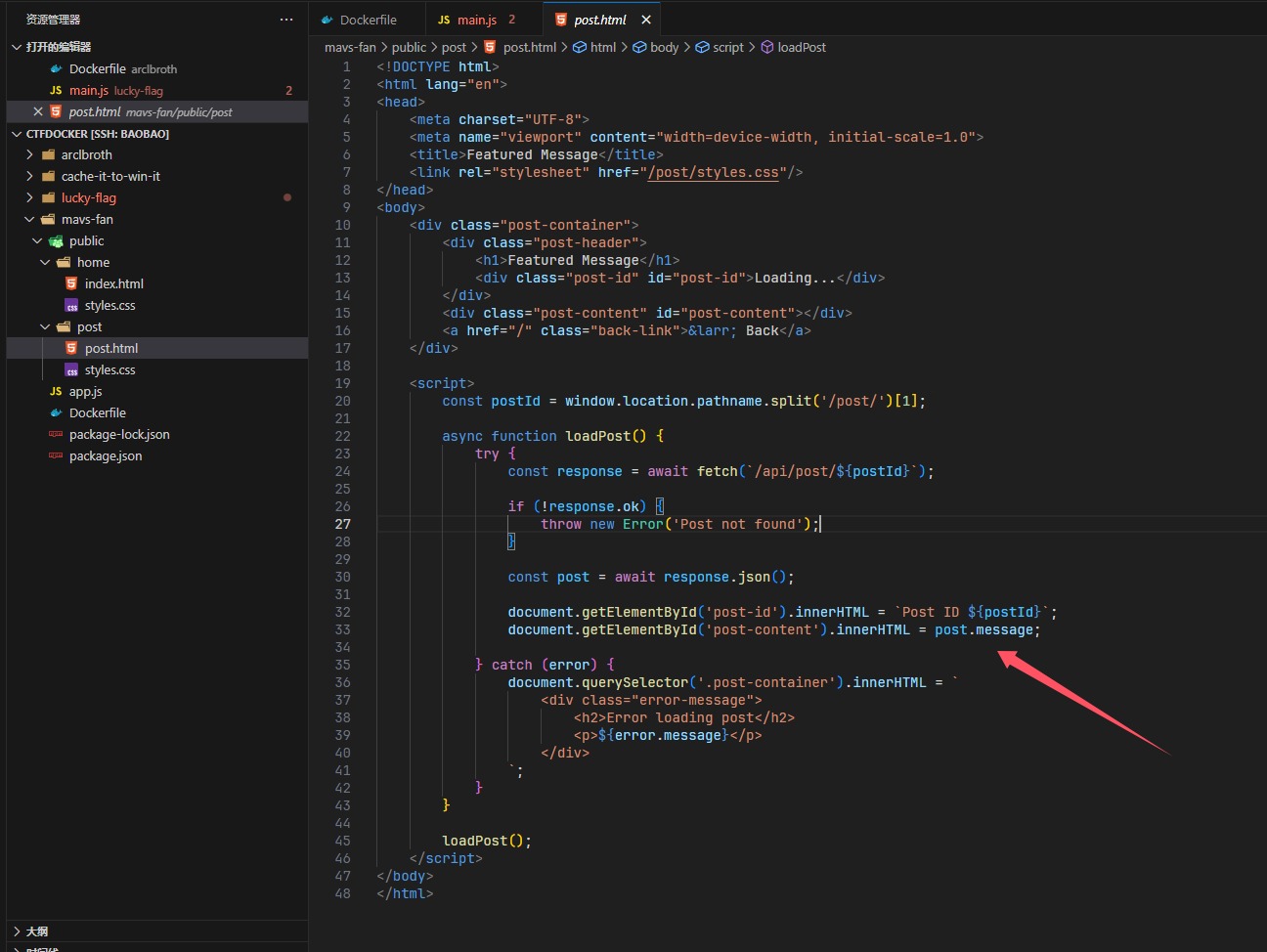The image size is (1267, 952).
Task: Switch to the main.js tab
Action: 476,20
